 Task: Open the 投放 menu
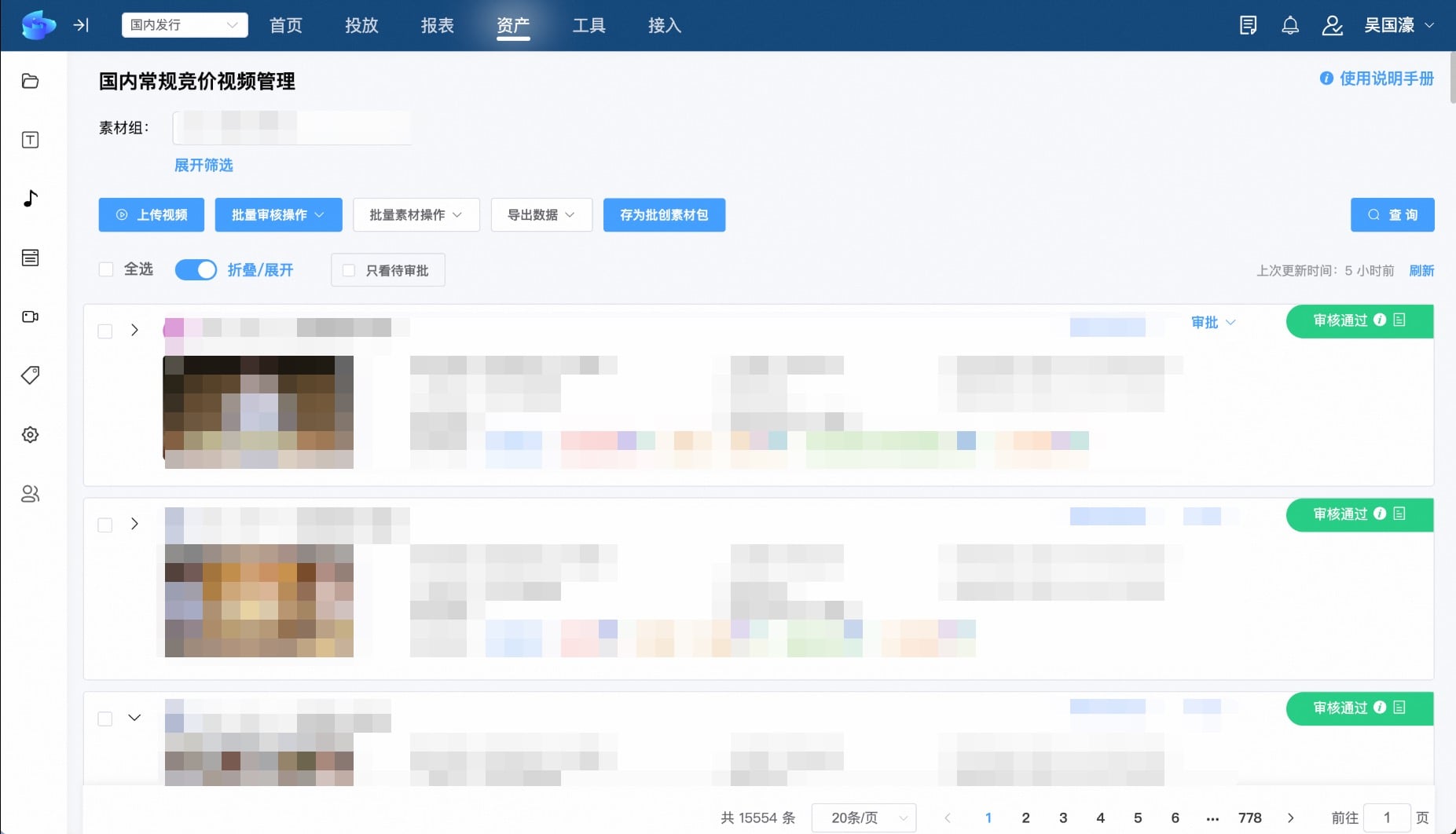[x=361, y=25]
